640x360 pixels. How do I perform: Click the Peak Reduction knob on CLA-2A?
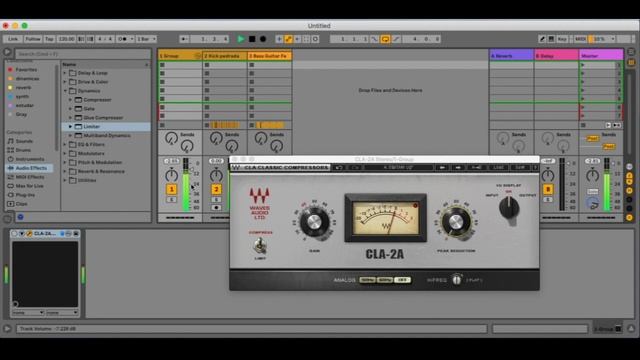[x=456, y=222]
